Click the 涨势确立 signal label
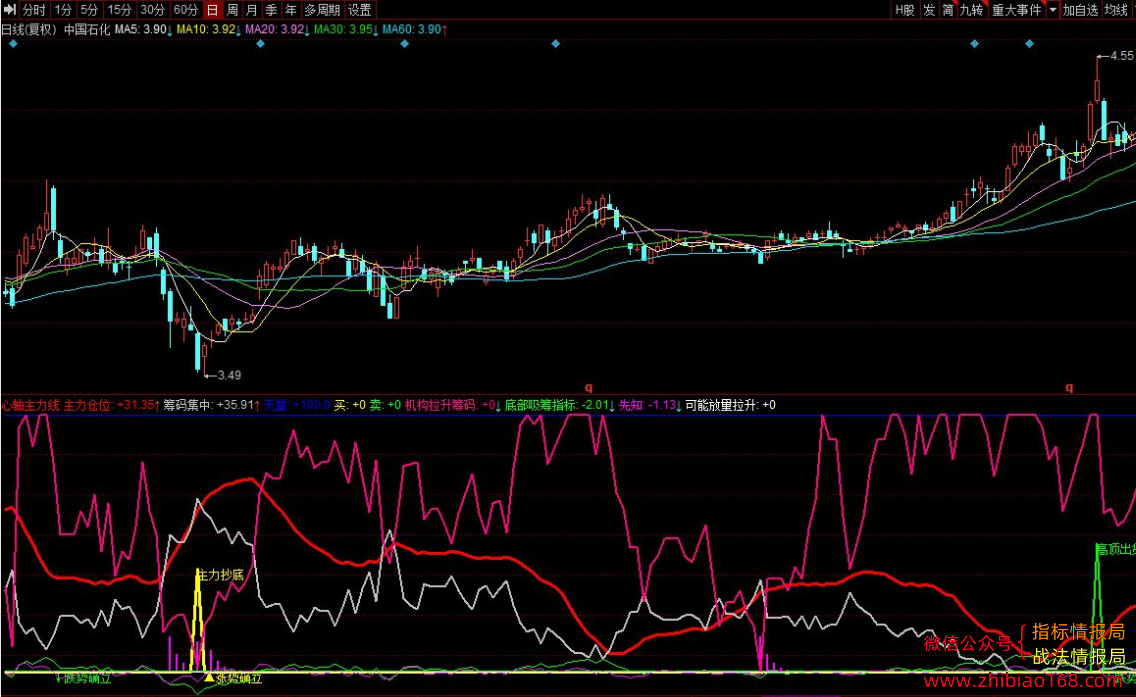 click(239, 679)
